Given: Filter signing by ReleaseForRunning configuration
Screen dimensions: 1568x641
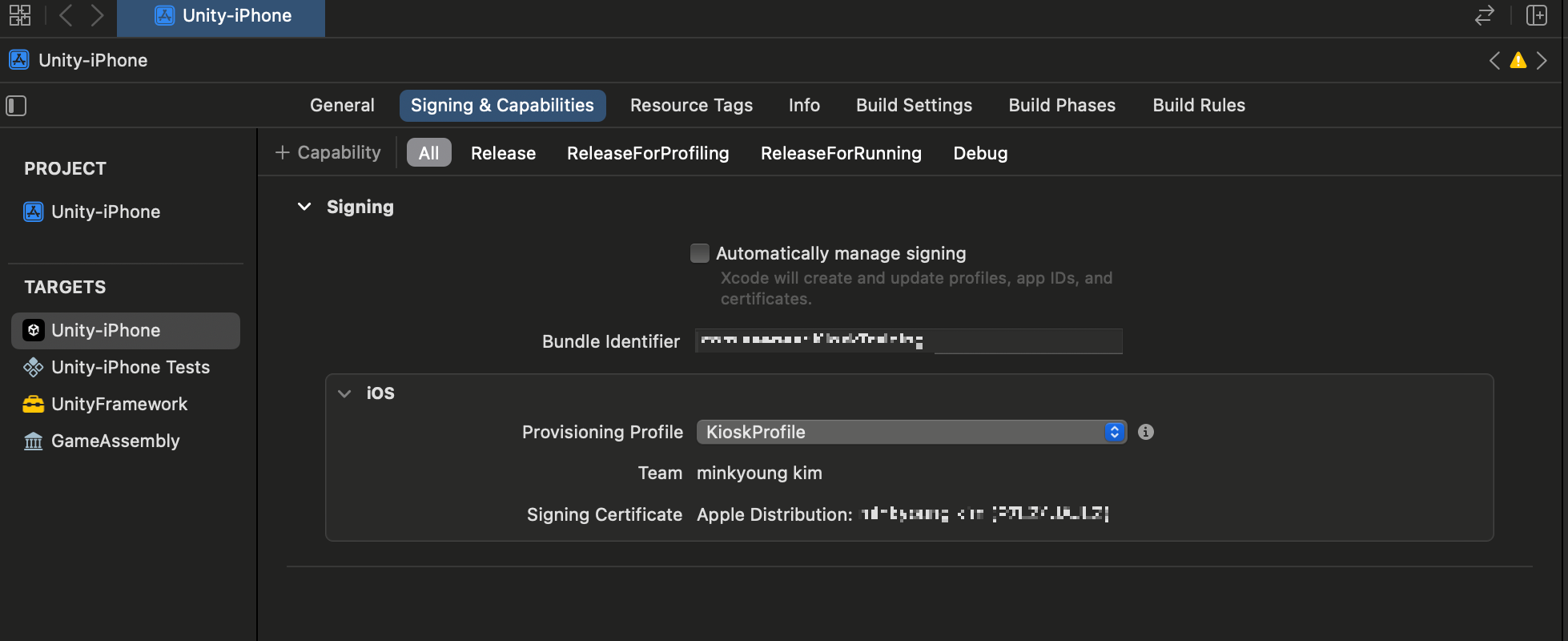Looking at the screenshot, I should [841, 153].
